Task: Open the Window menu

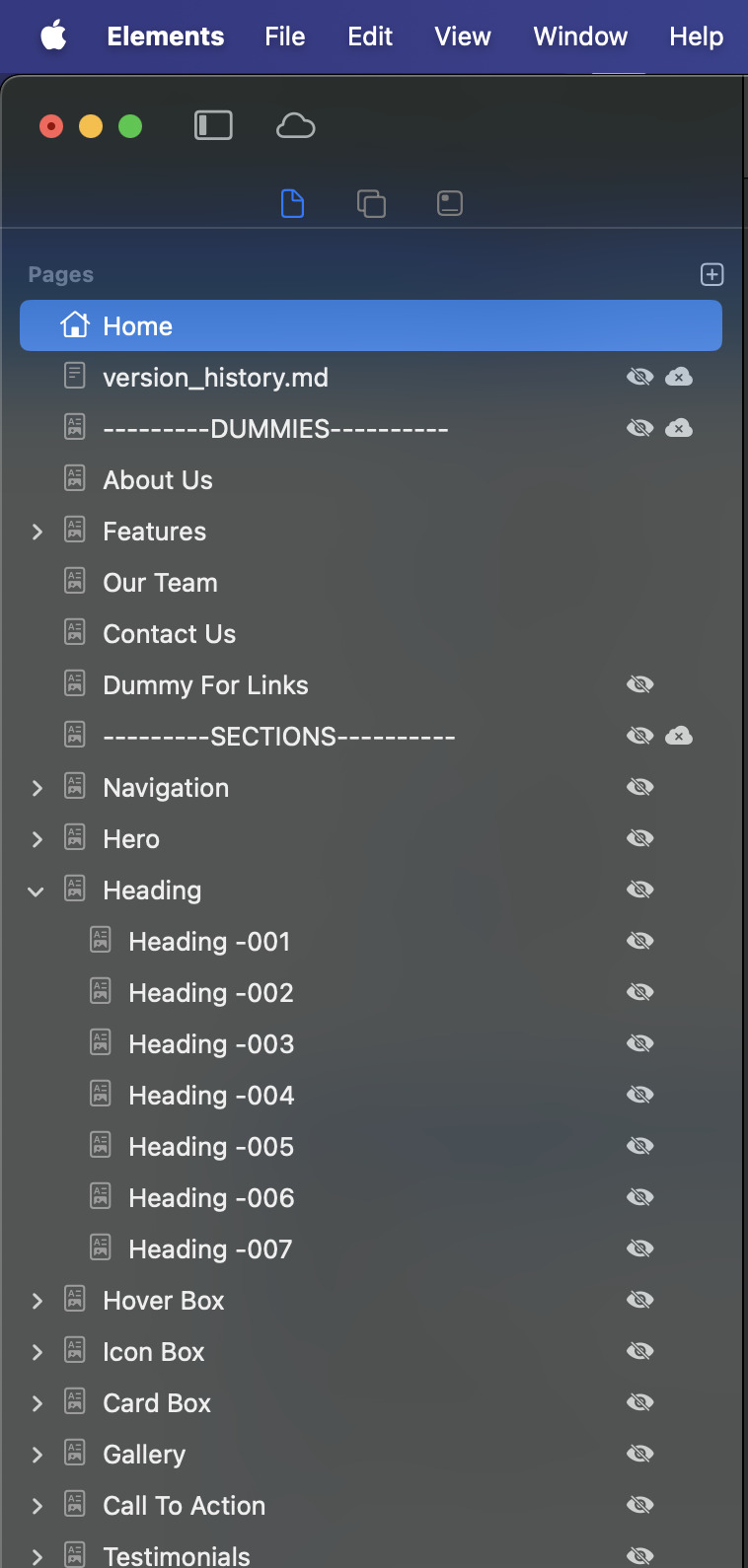Action: 580,36
